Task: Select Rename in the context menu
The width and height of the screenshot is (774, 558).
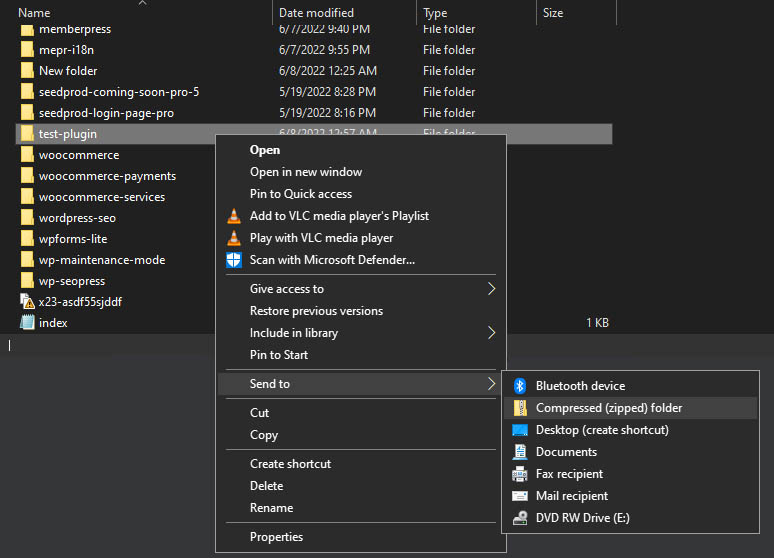Action: [272, 508]
